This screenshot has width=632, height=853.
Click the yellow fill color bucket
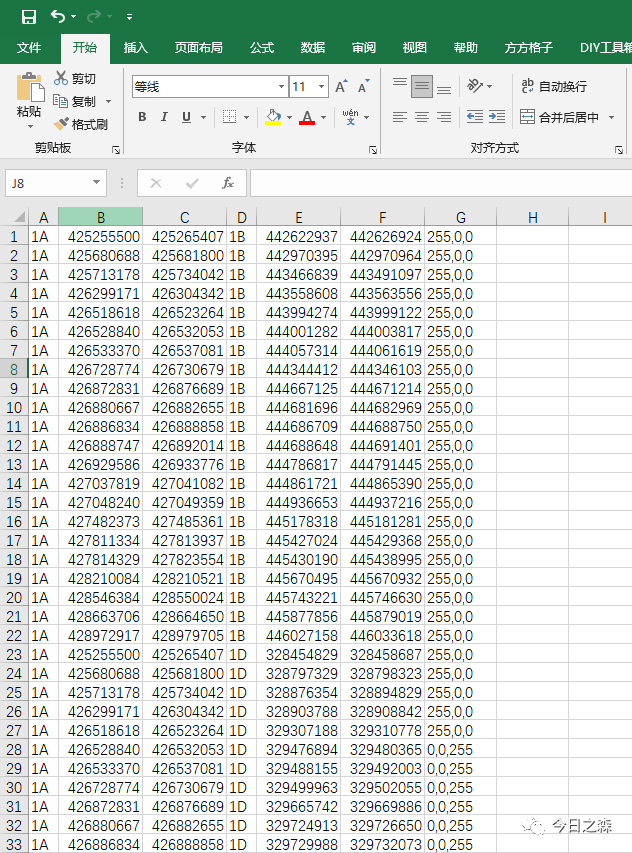[273, 117]
